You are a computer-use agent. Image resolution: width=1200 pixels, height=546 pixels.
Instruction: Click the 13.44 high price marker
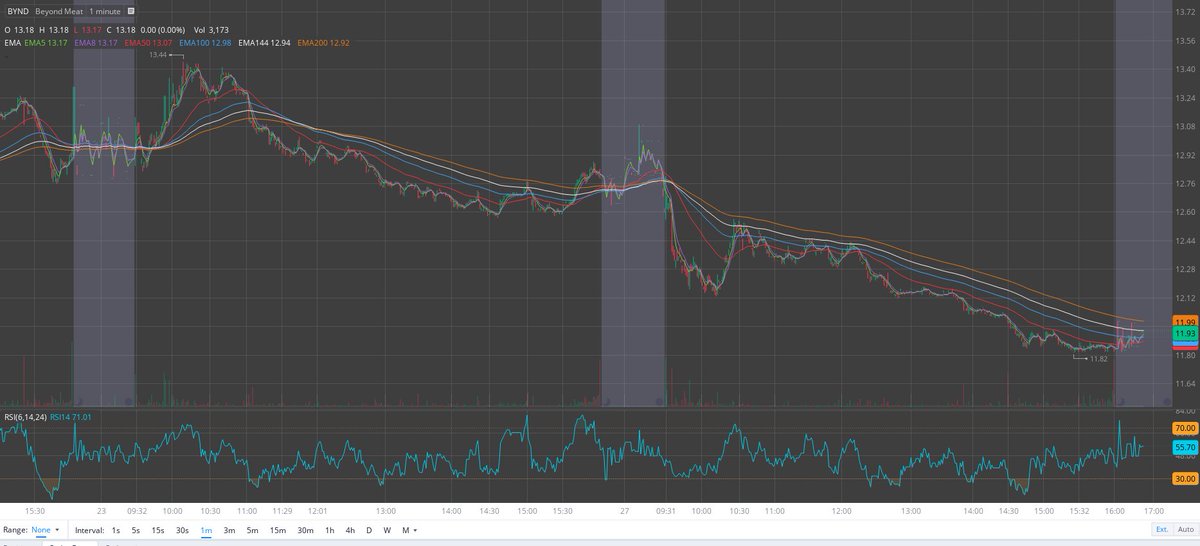click(x=158, y=55)
